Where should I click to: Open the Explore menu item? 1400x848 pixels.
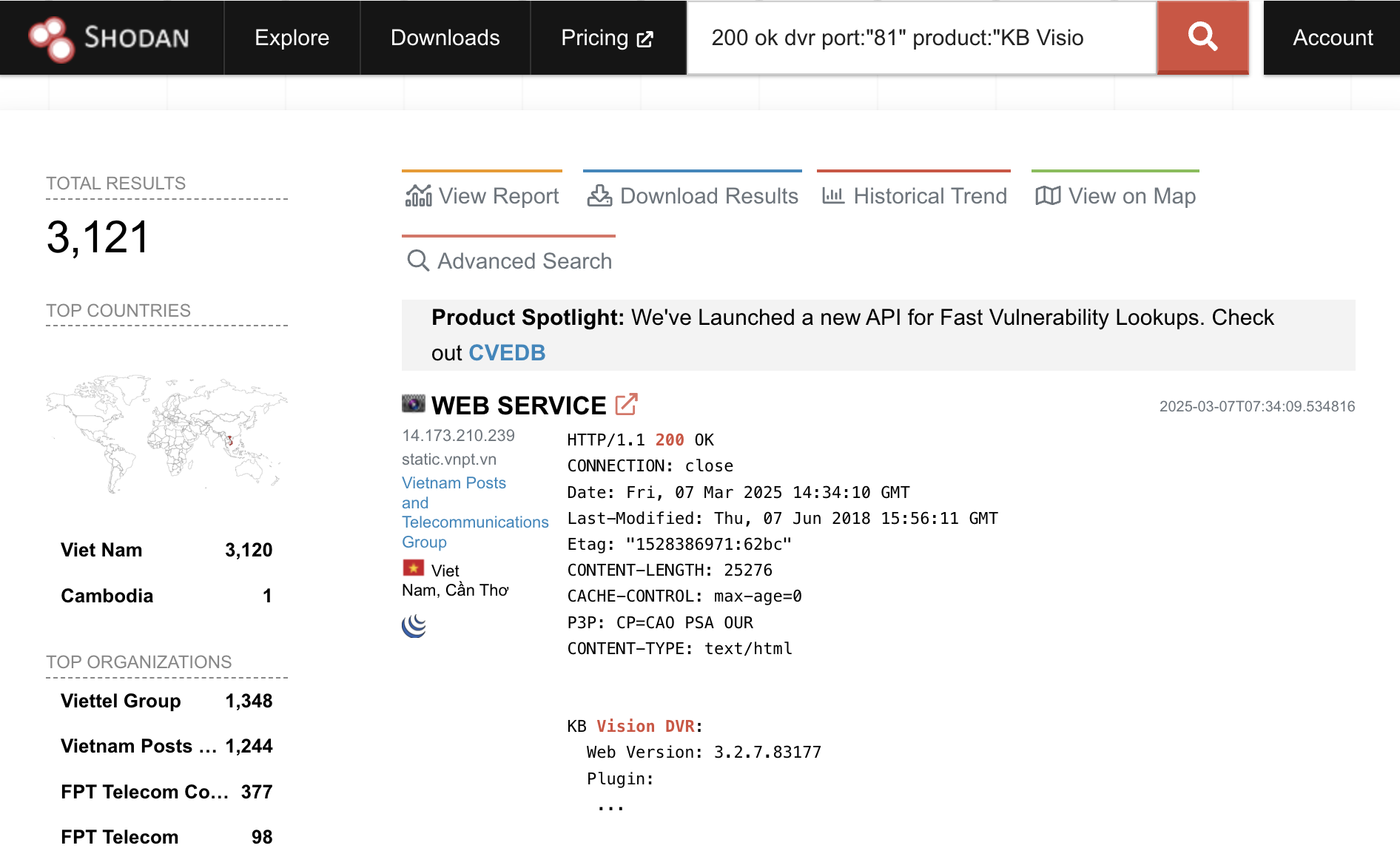292,38
